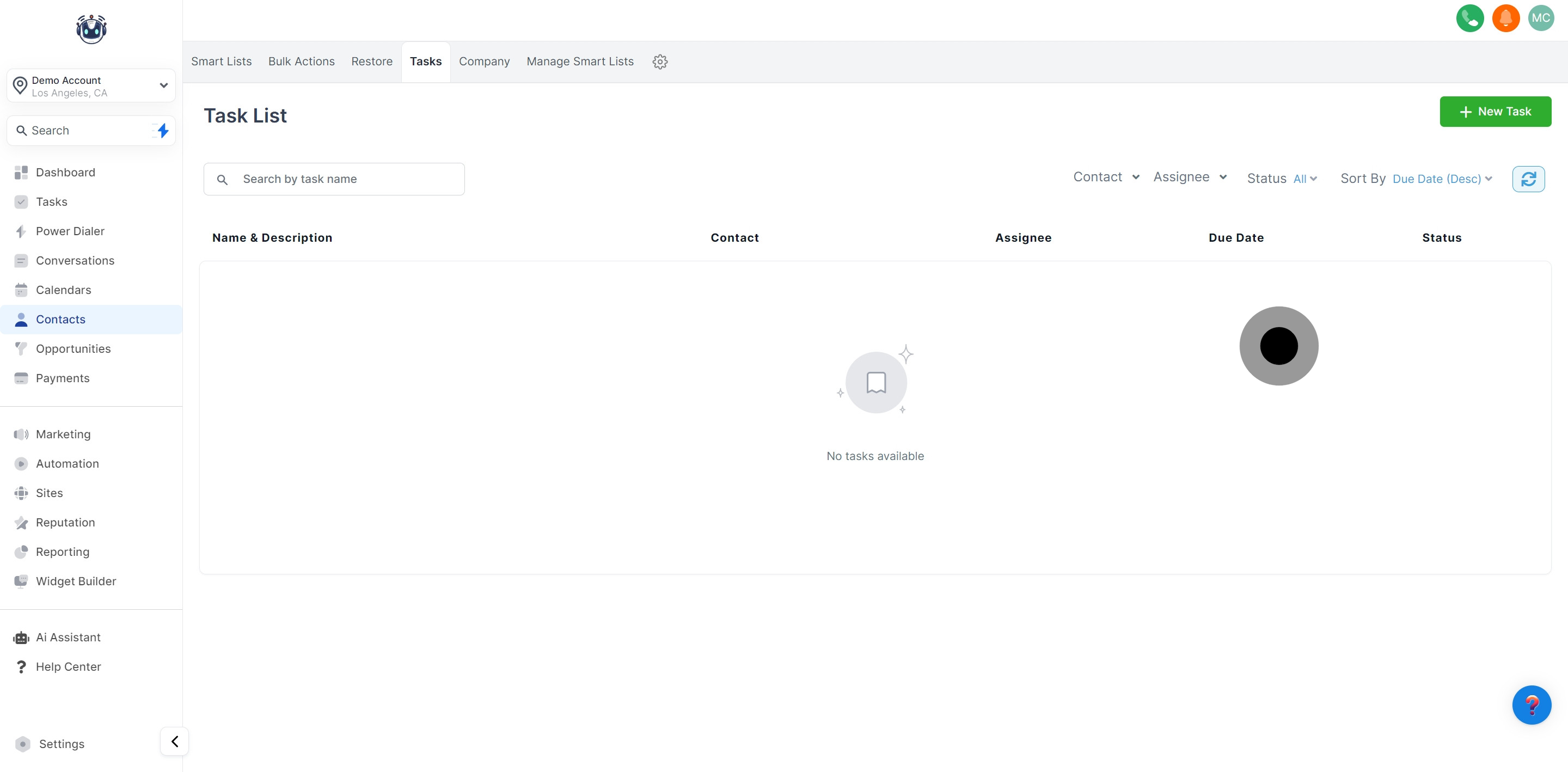Click the refresh task list icon

point(1528,179)
